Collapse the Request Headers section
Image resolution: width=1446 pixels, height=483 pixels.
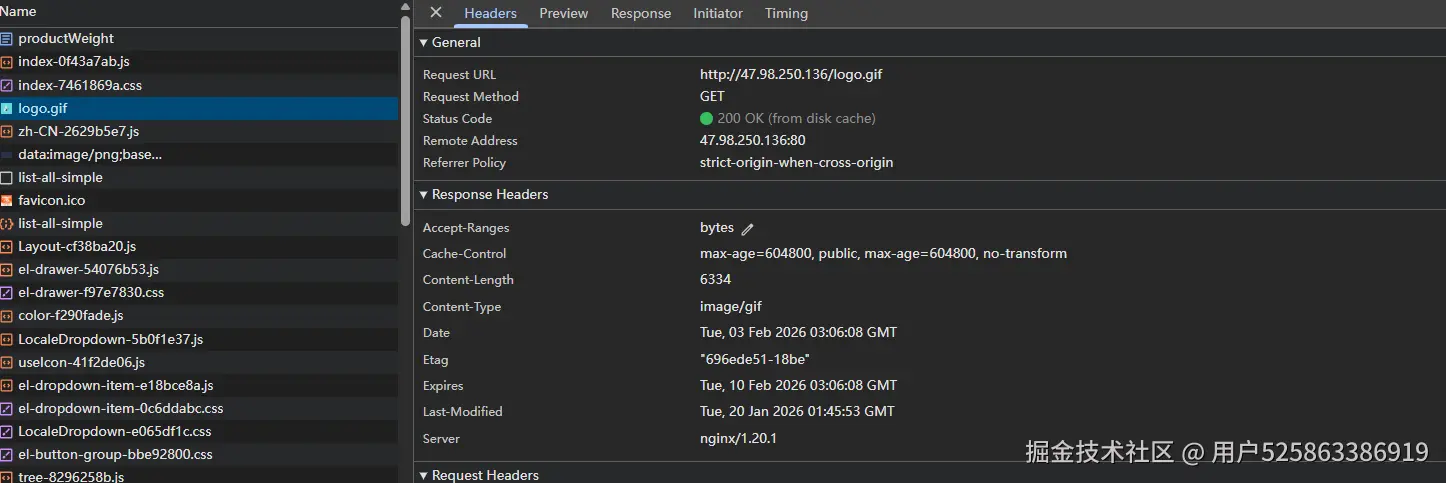pos(424,475)
